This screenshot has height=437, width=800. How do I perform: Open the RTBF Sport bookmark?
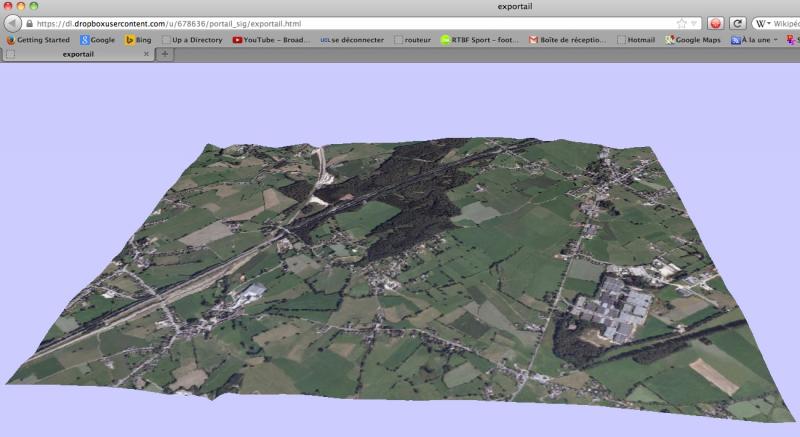(x=481, y=40)
